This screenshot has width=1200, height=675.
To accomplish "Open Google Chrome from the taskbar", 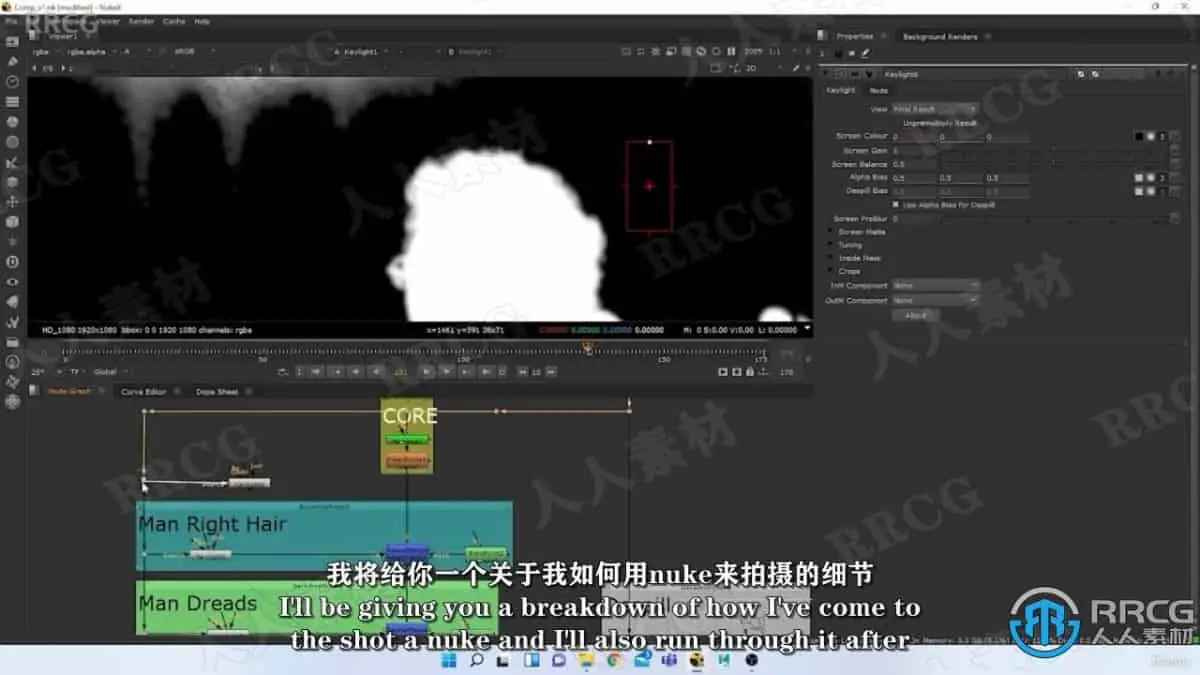I will tap(614, 660).
